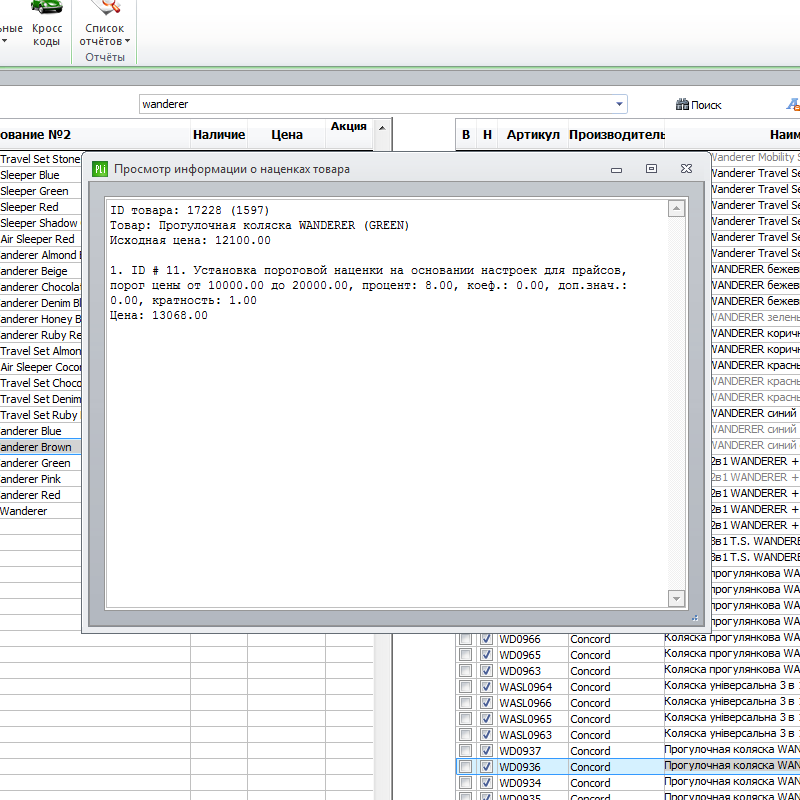Toggle the Н checkbox for WASL0963

(x=486, y=735)
